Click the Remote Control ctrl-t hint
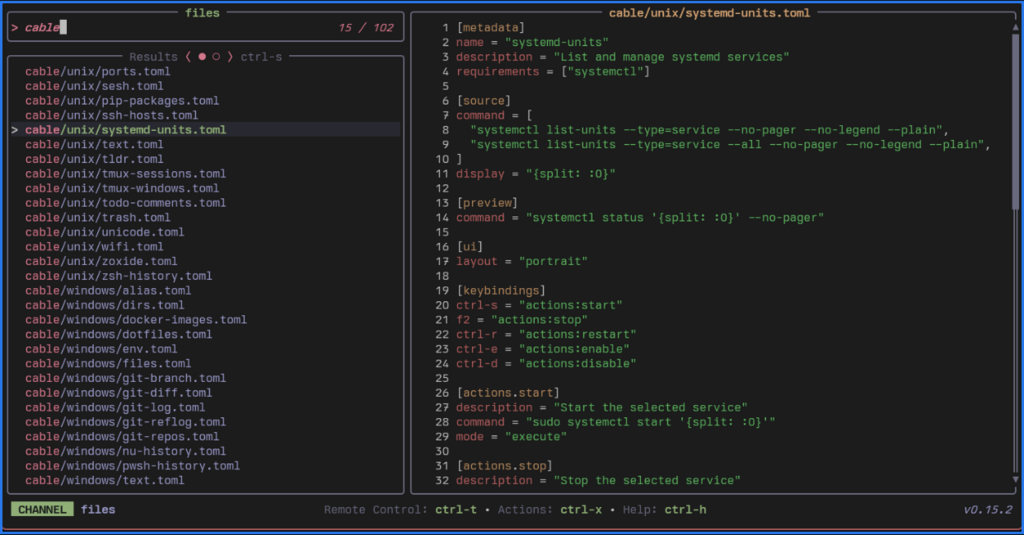Viewport: 1024px width, 535px height. [x=453, y=510]
